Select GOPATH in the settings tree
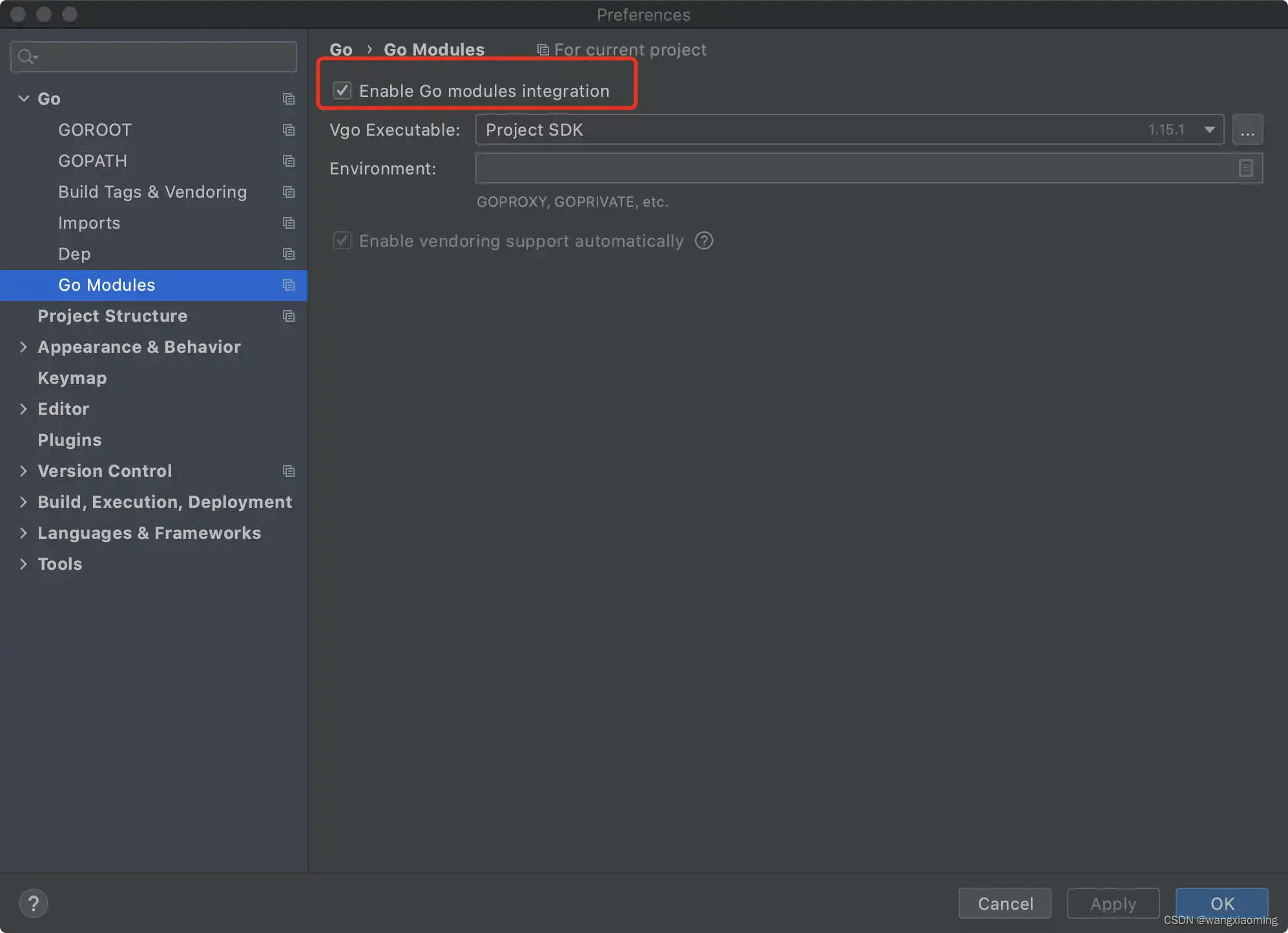The image size is (1288, 933). click(x=92, y=161)
